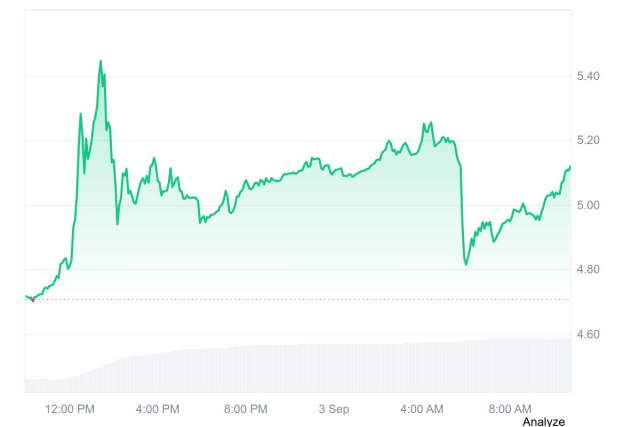Click the Analyze link below the chart
The width and height of the screenshot is (640, 427).
543,421
